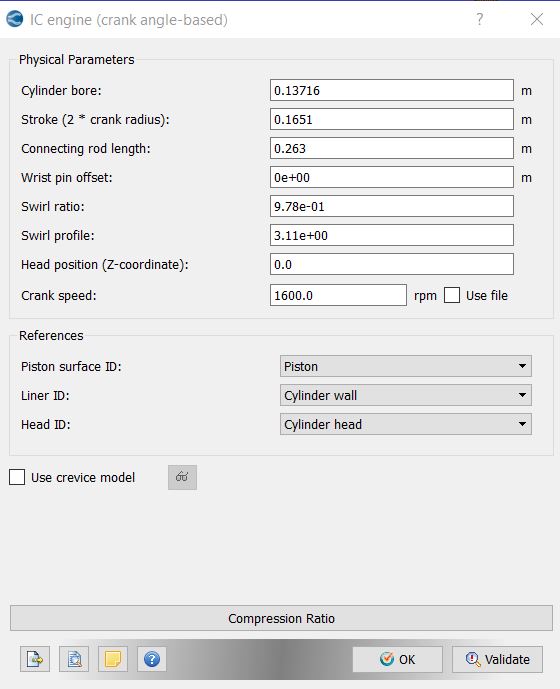Confirm the settings with the OK button

pyautogui.click(x=397, y=659)
